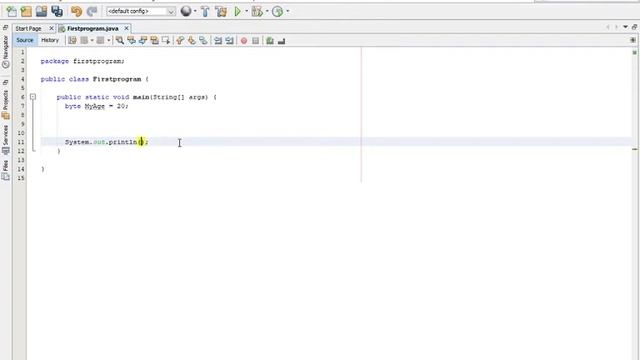Click the Open Project toolbar icon
The image size is (640, 360).
41,11
